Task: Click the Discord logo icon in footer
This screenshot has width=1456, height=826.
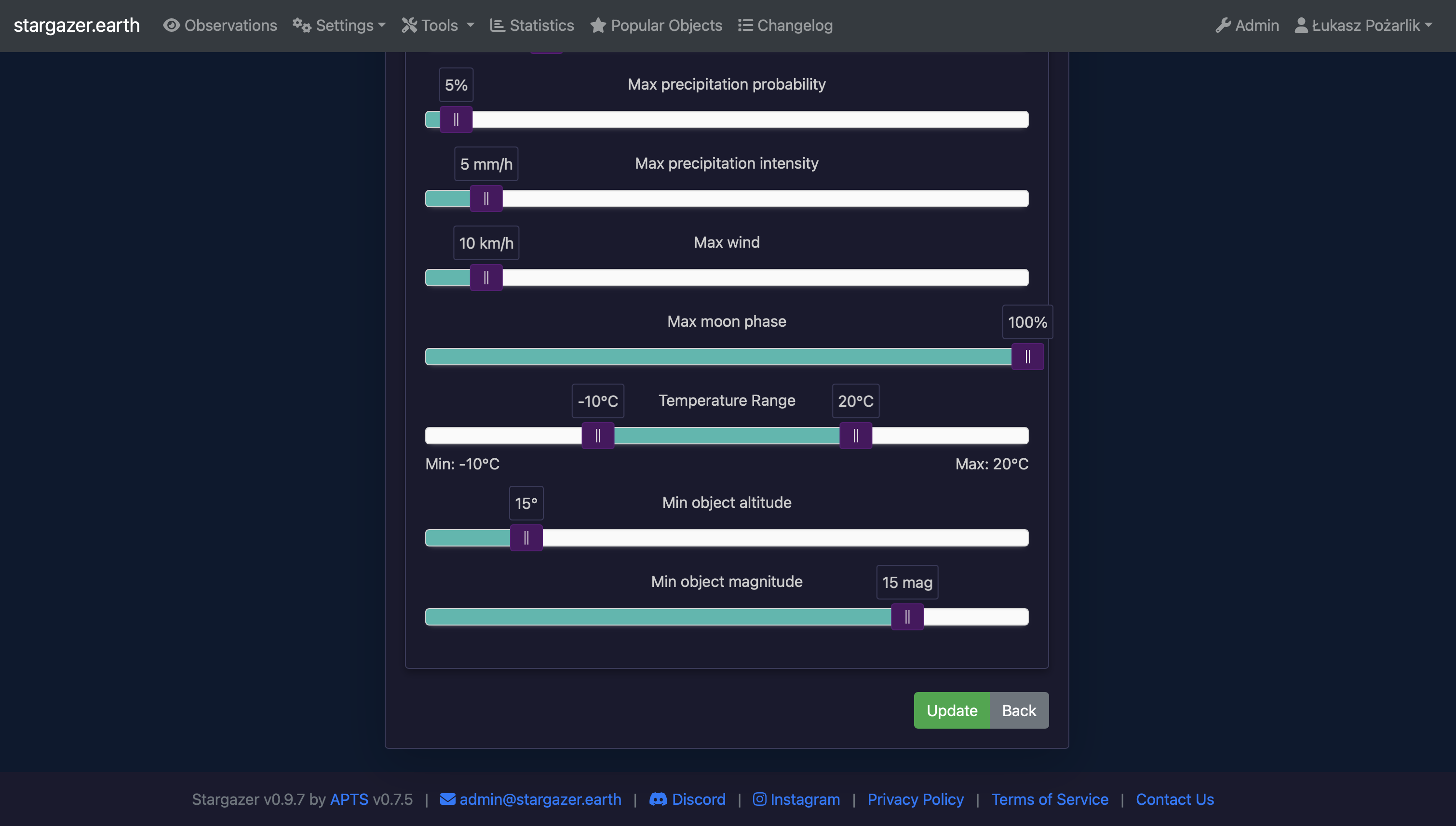Action: click(x=658, y=799)
